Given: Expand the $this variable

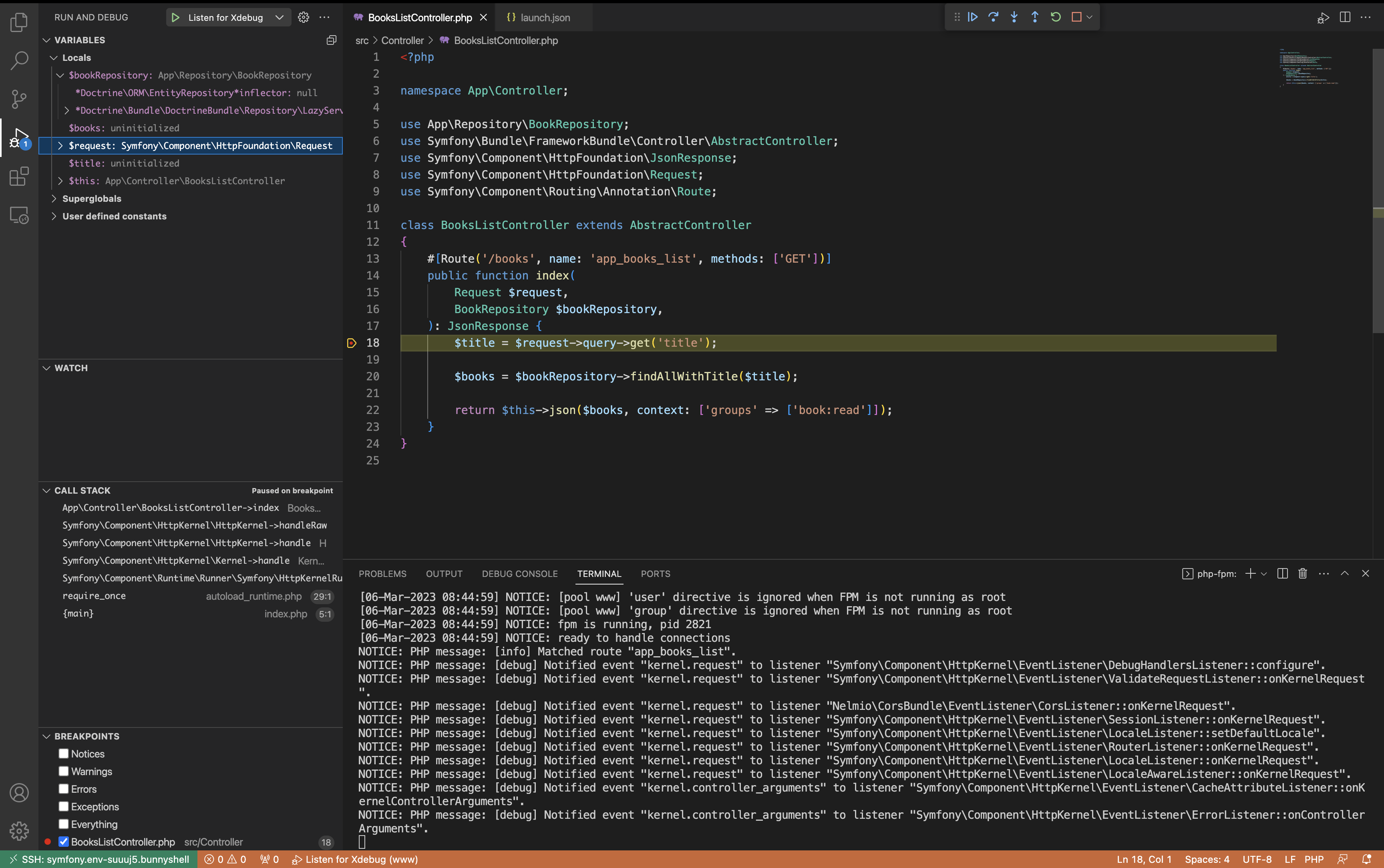Looking at the screenshot, I should (60, 181).
